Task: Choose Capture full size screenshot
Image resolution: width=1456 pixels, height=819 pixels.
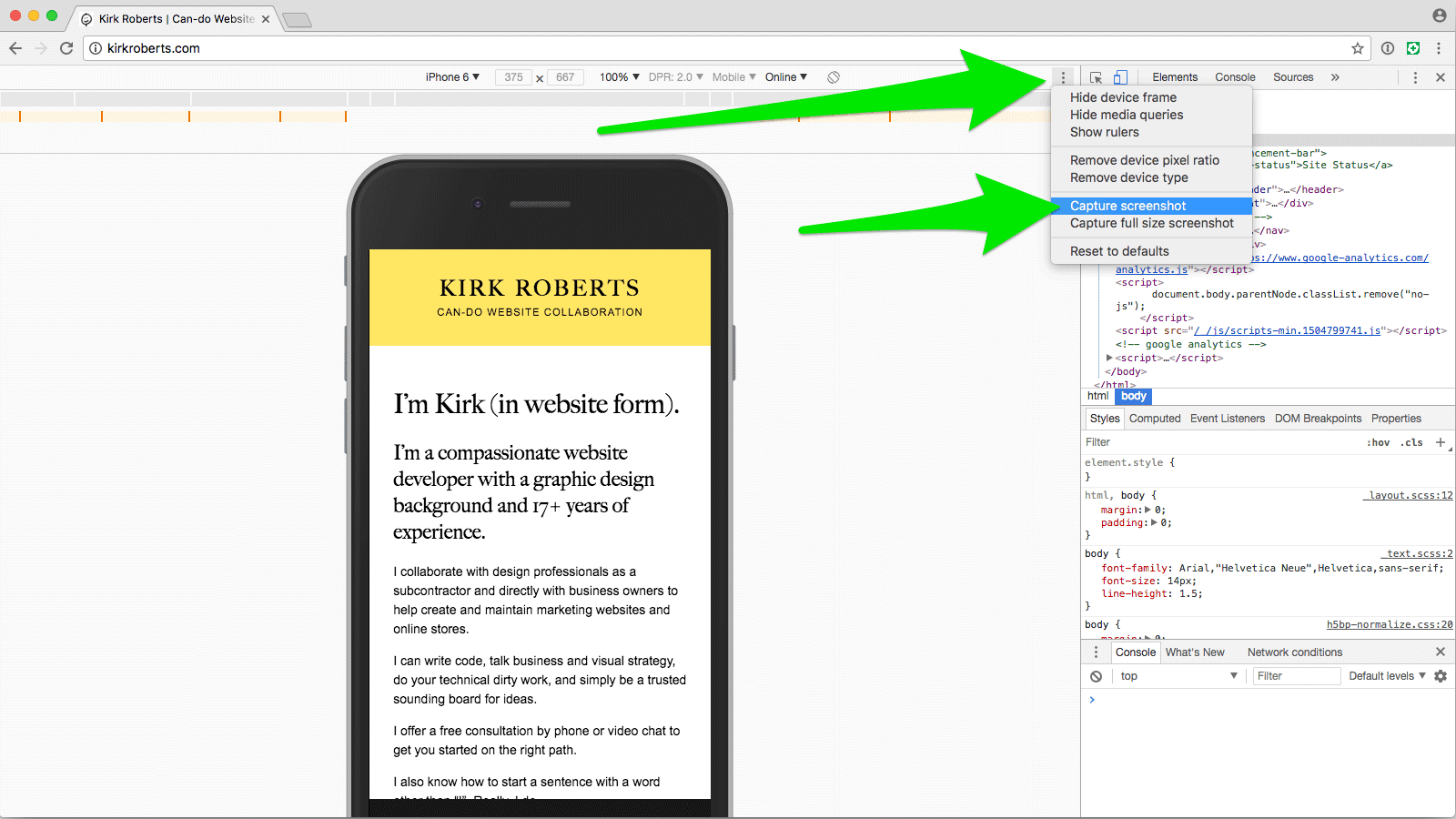Action: tap(1151, 223)
